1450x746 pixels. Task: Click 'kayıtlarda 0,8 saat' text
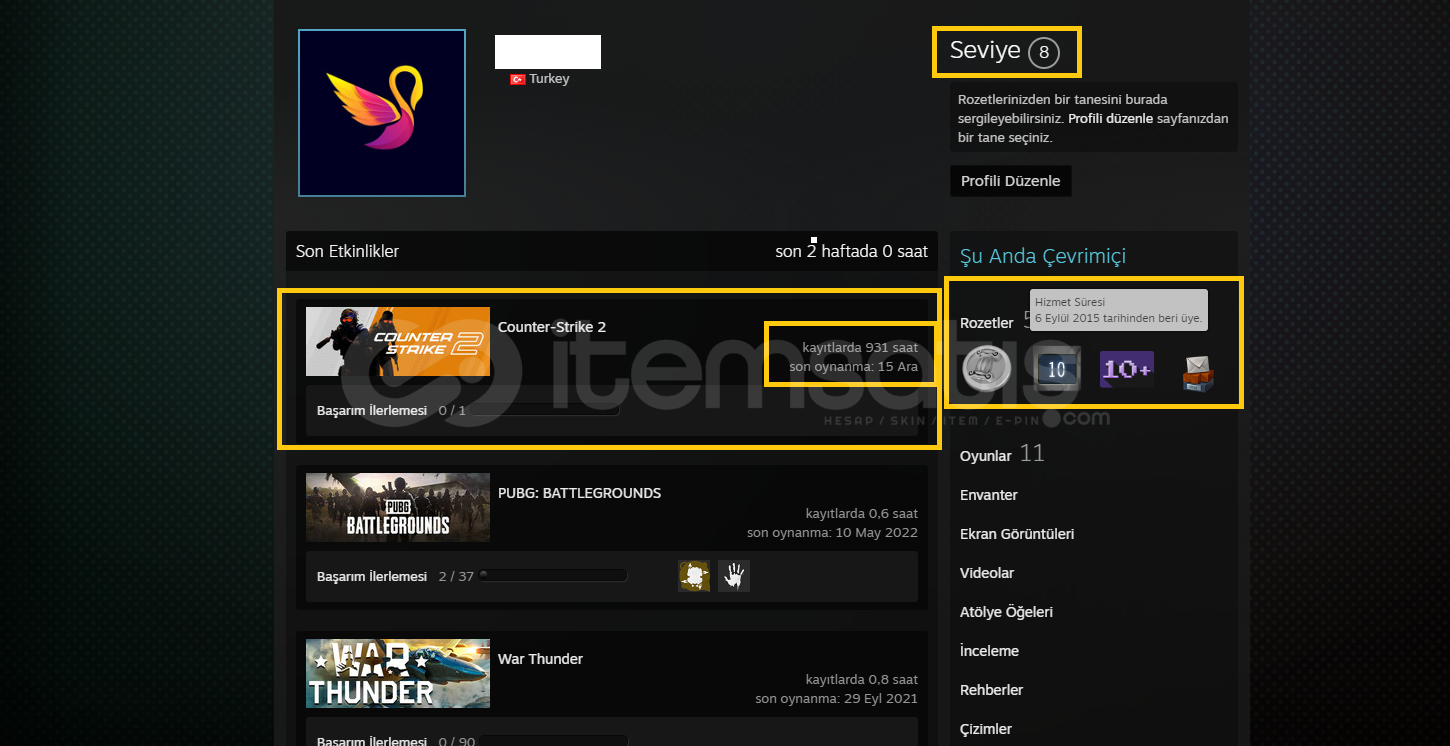861,679
